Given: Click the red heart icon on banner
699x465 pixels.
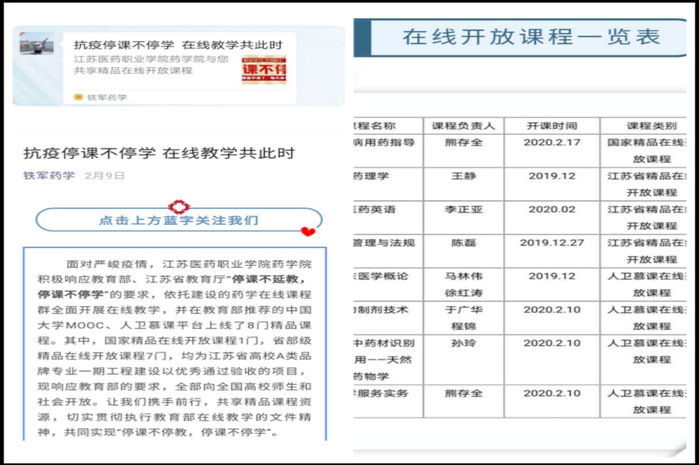Looking at the screenshot, I should tap(308, 232).
